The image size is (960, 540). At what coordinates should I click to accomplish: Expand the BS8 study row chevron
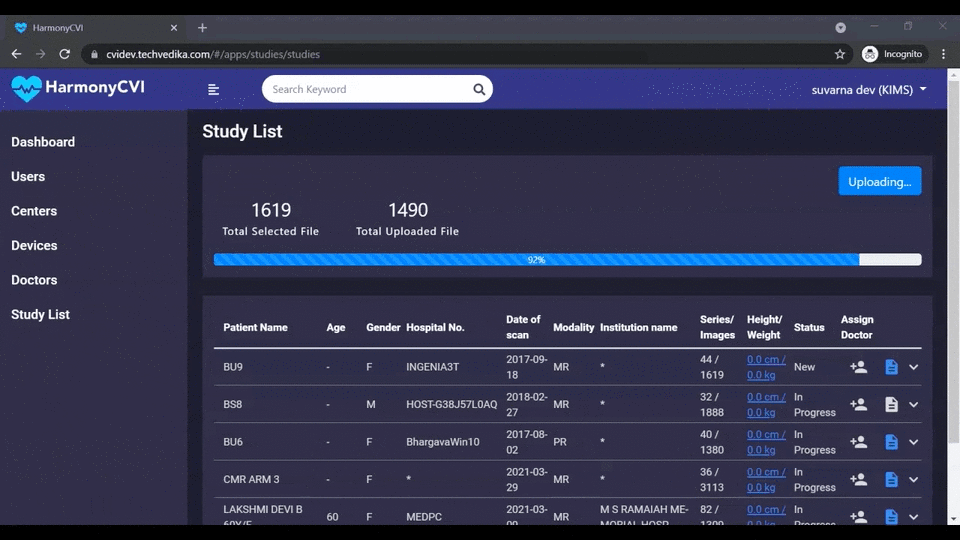(914, 405)
